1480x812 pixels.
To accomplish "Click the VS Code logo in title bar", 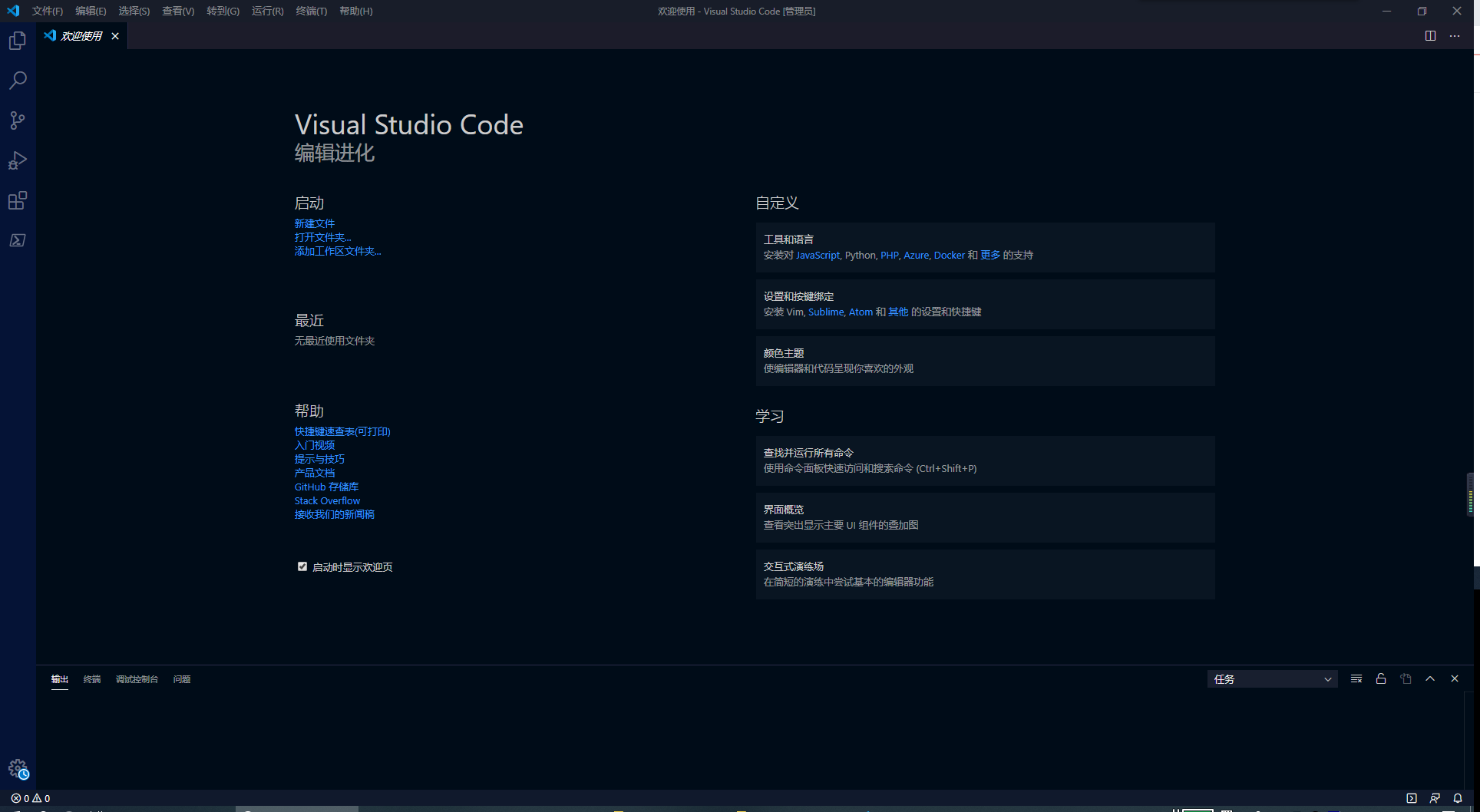I will coord(13,11).
